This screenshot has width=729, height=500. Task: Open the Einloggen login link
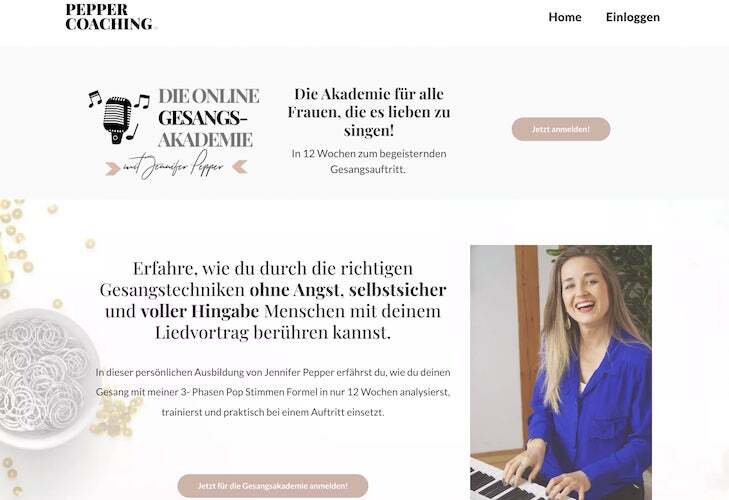632,17
